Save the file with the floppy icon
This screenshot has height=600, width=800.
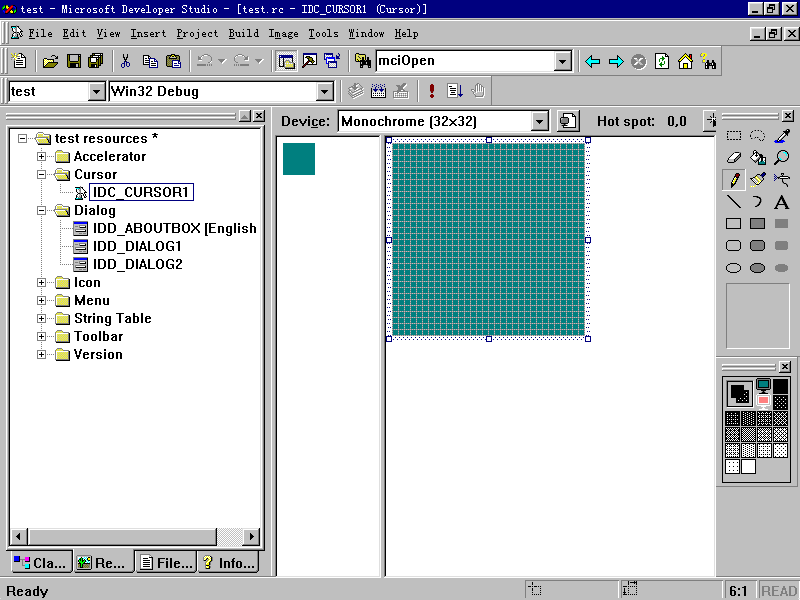[x=73, y=61]
